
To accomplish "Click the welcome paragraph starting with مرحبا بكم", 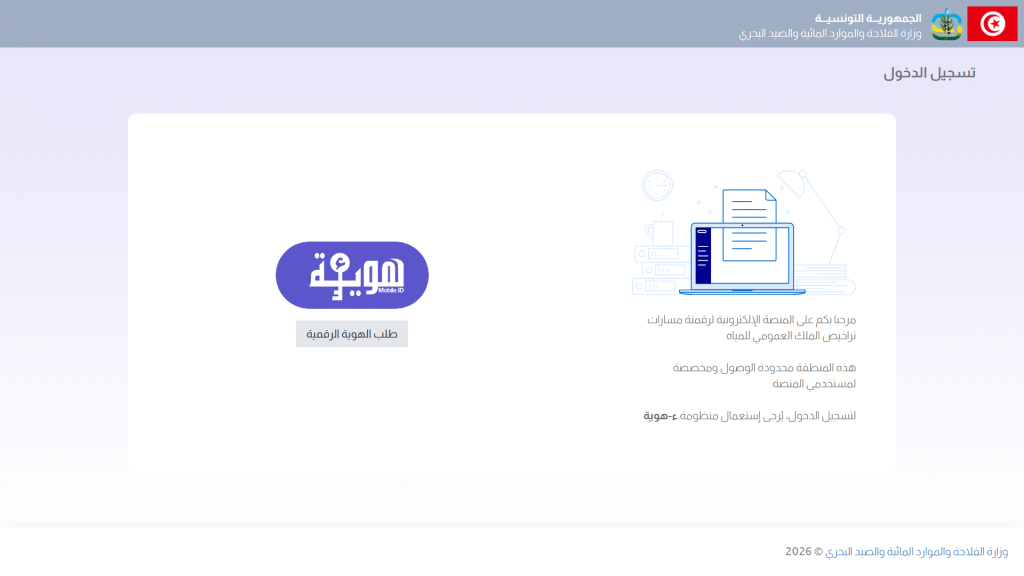I will click(x=751, y=319).
